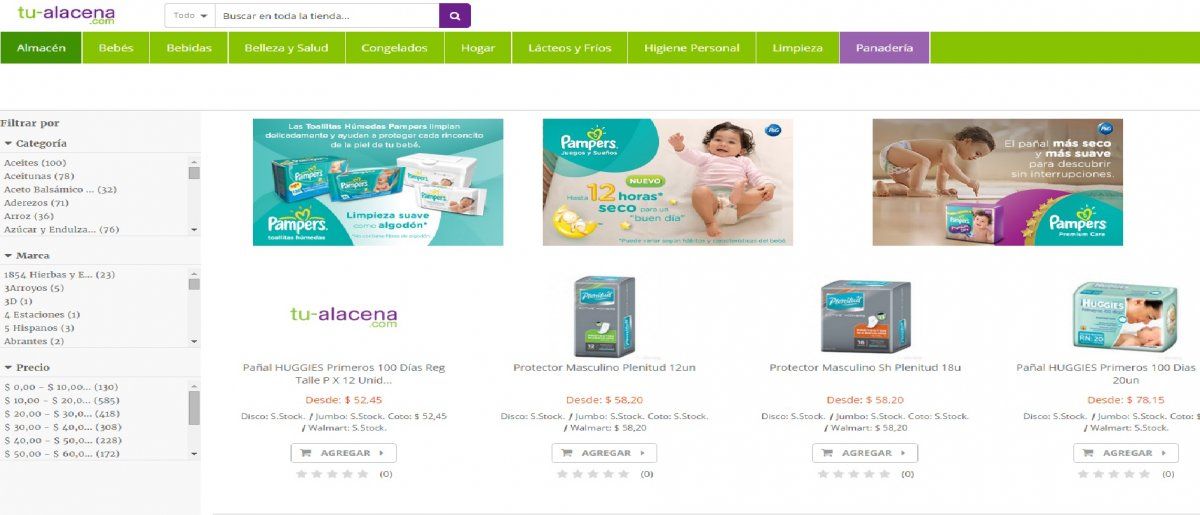Open the Plenitud 12un product image

pyautogui.click(x=604, y=316)
